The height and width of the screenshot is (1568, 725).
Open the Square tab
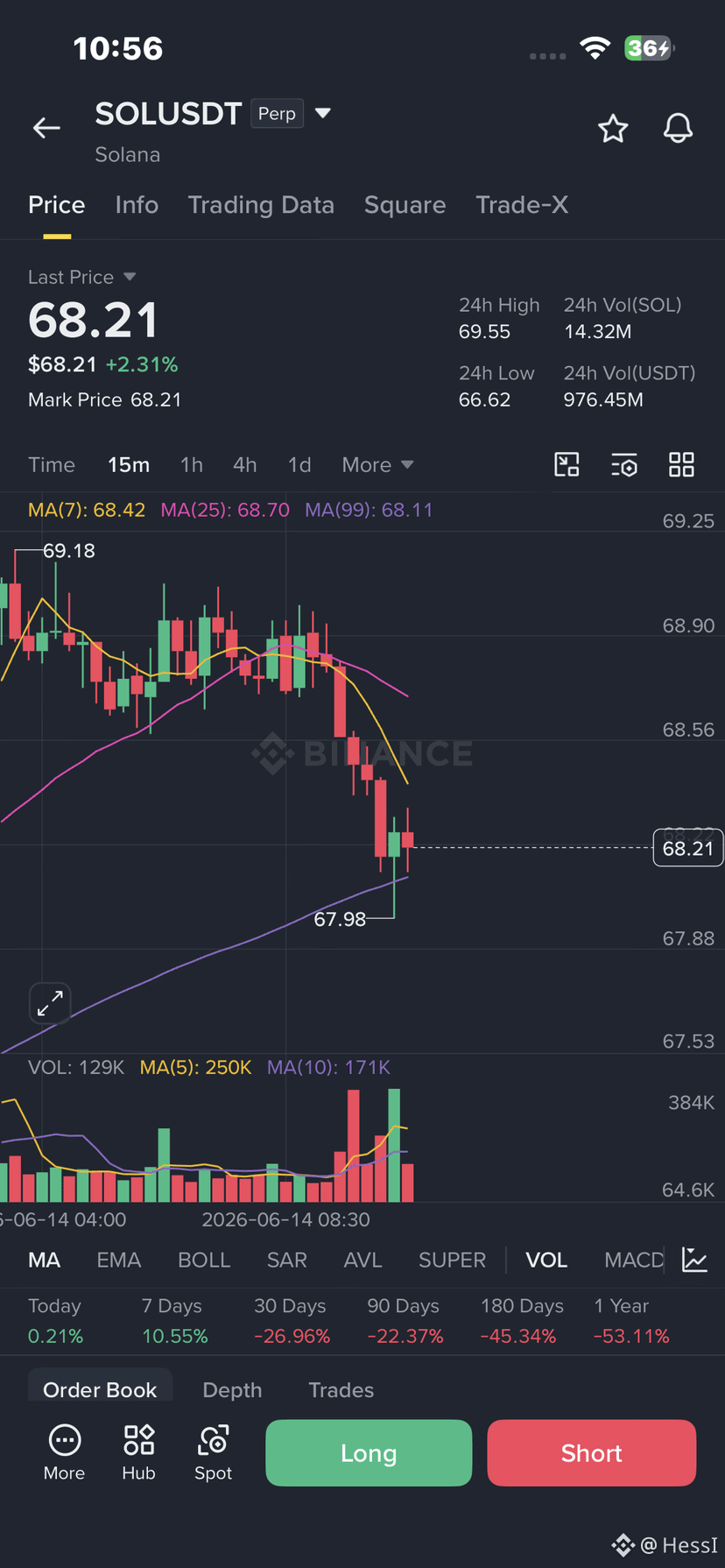click(x=405, y=205)
